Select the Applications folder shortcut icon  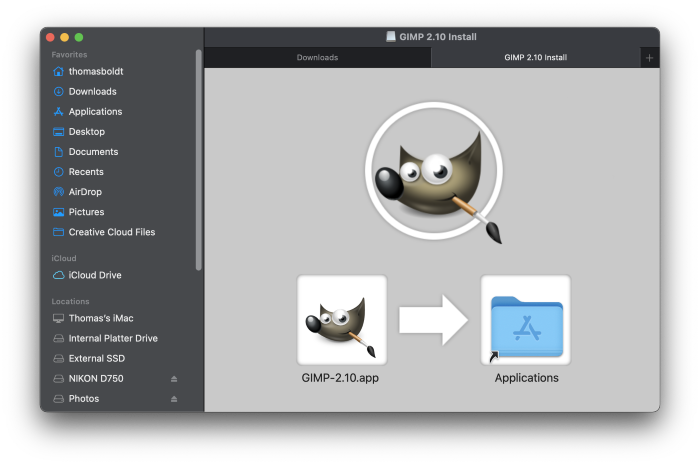click(x=526, y=320)
